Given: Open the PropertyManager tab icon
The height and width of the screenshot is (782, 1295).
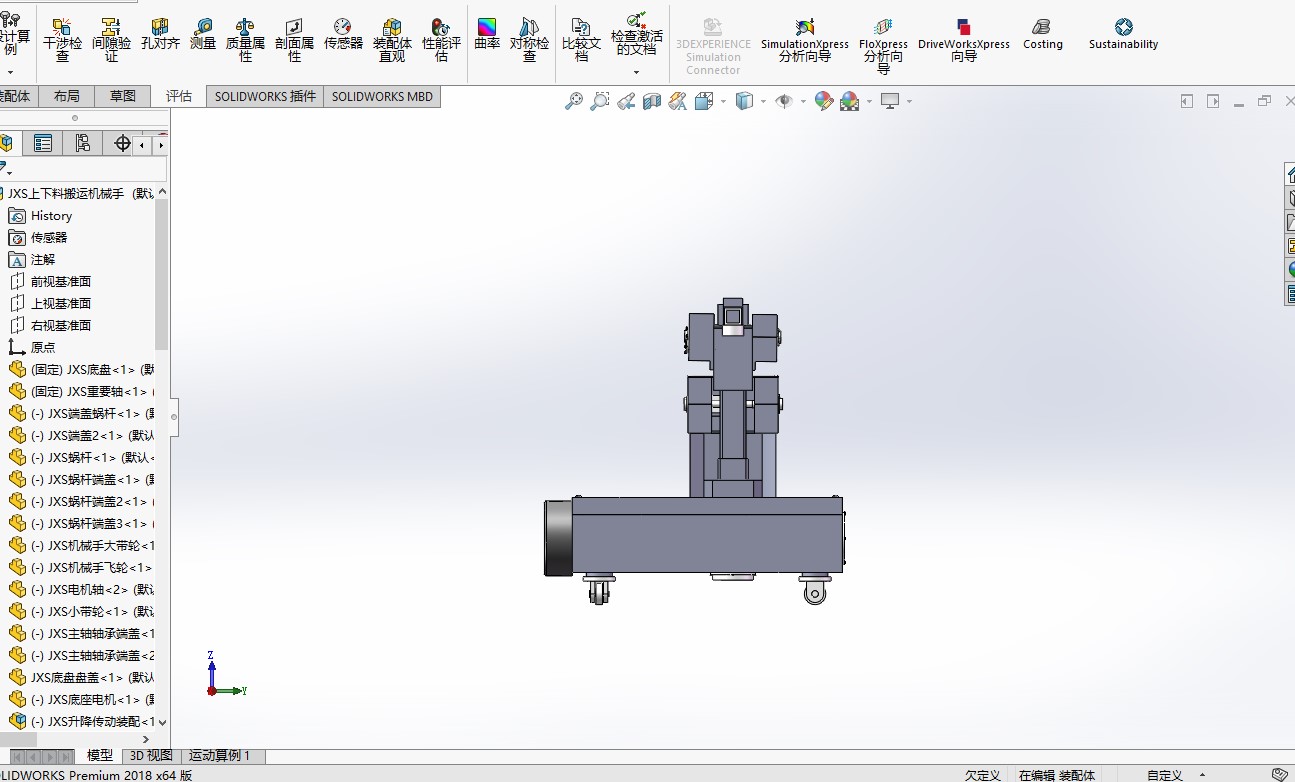Looking at the screenshot, I should (x=43, y=144).
